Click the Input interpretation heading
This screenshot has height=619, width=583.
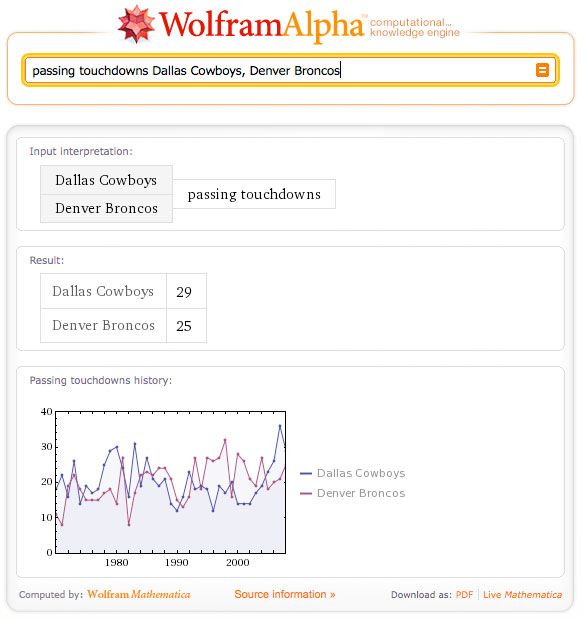[81, 151]
